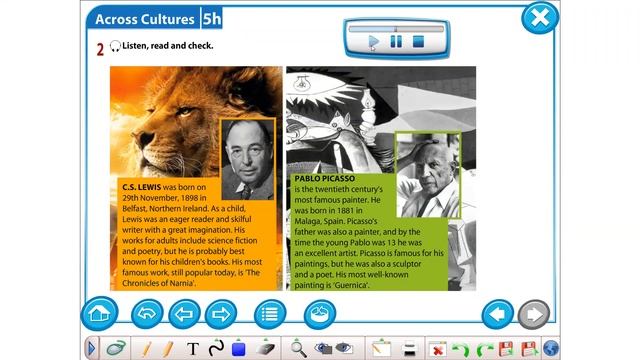Screen dimensions: 640x360
Task: Click the eye with camera screenshot tool
Action: [x=323, y=349]
